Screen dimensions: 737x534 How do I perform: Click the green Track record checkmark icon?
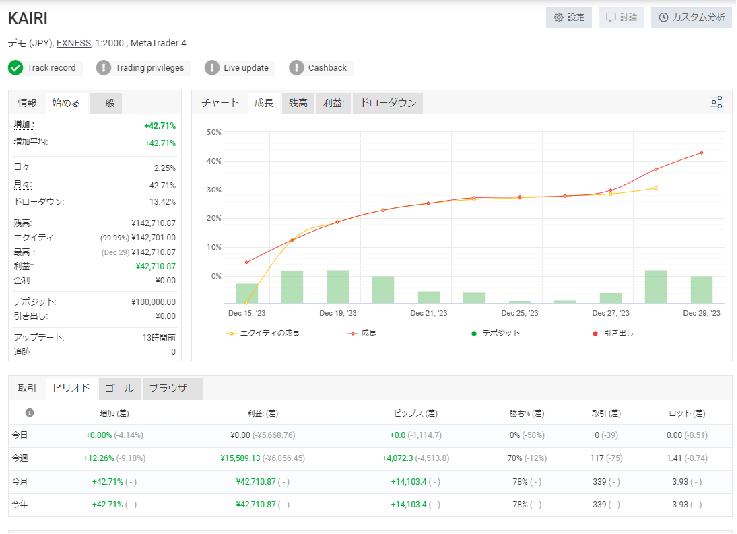(x=16, y=68)
